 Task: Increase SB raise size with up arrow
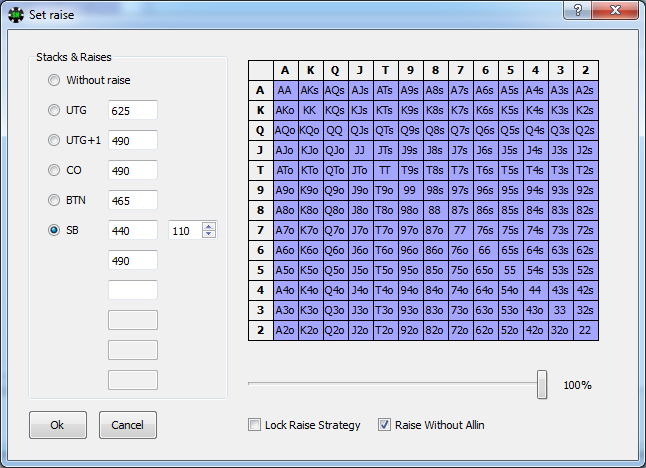pos(208,226)
